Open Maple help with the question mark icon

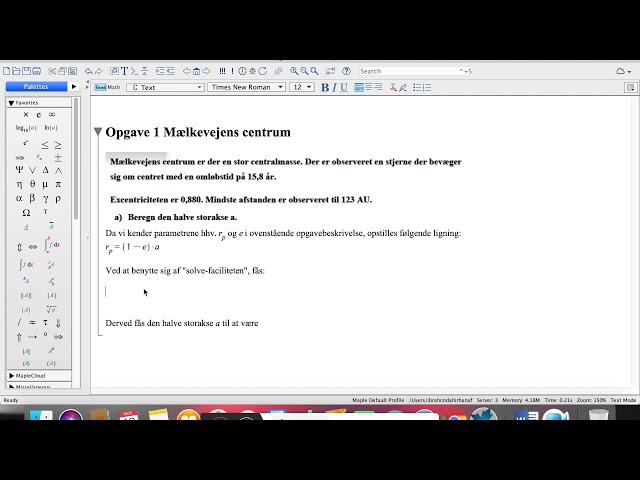pyautogui.click(x=347, y=71)
